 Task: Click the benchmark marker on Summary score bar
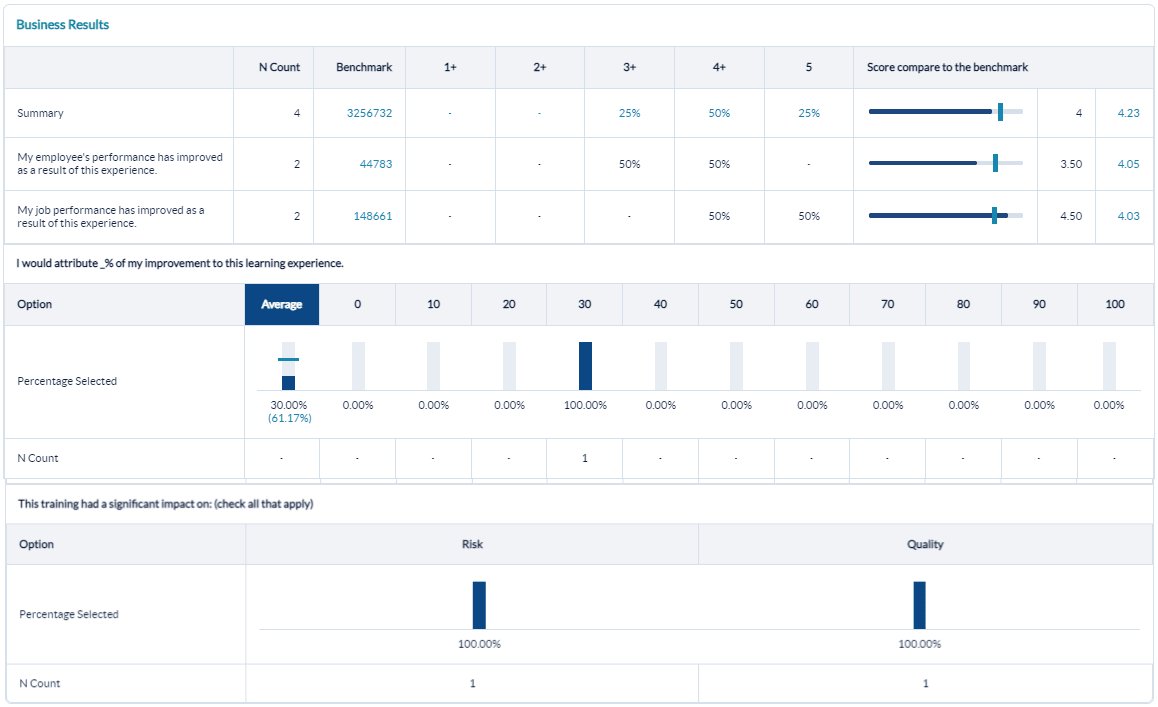click(999, 113)
